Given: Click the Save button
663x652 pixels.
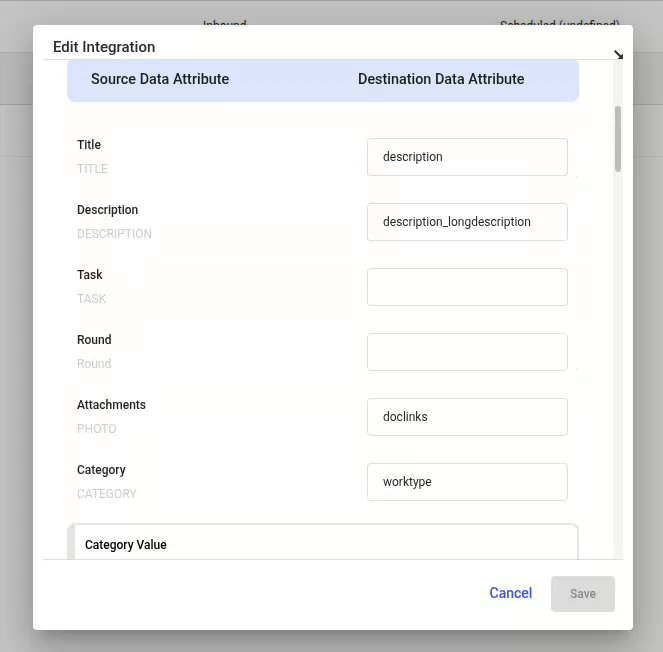Looking at the screenshot, I should [582, 594].
